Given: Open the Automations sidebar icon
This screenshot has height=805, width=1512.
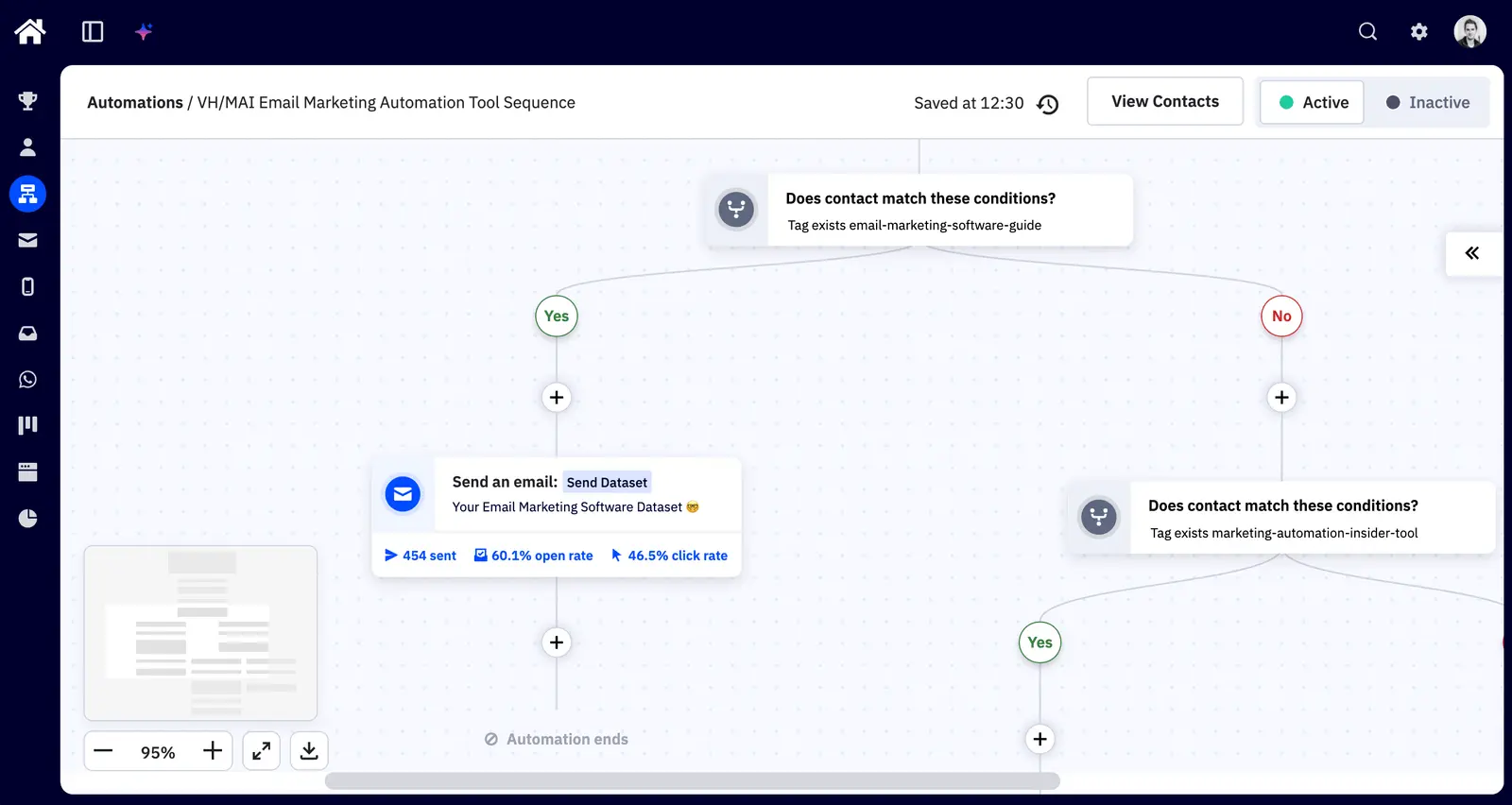Looking at the screenshot, I should pos(28,194).
